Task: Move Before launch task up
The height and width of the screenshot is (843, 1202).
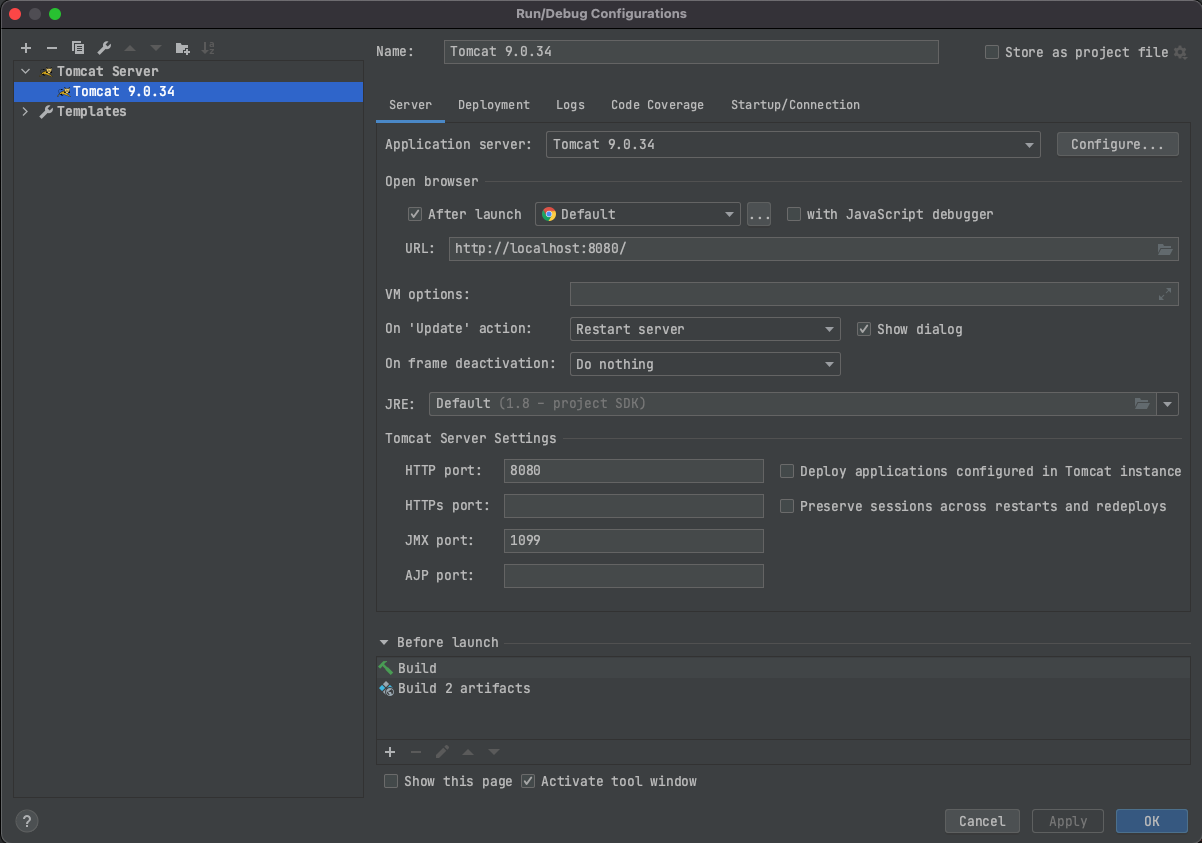Action: point(468,752)
